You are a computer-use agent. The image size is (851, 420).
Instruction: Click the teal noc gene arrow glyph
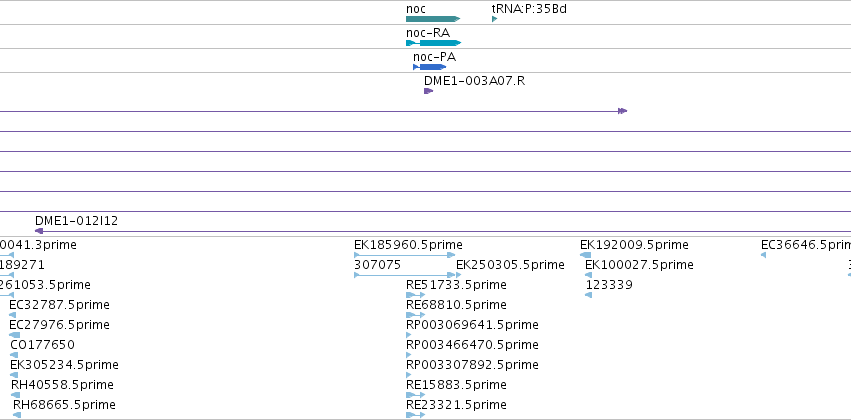click(433, 19)
